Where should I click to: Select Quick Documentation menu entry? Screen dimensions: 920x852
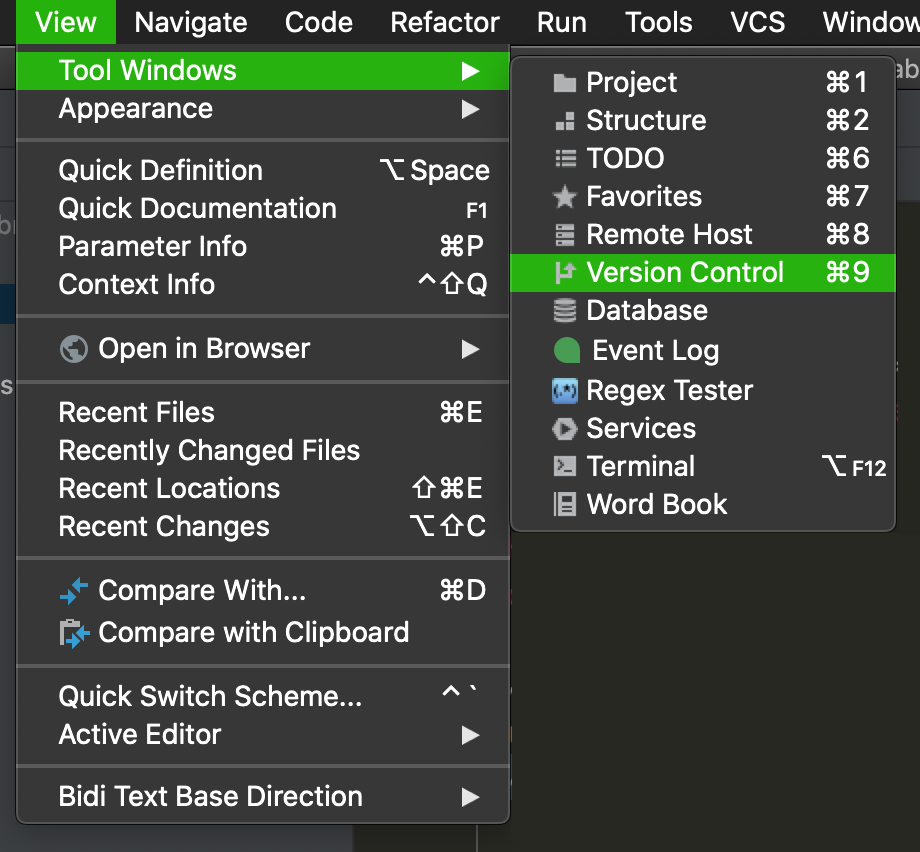198,209
